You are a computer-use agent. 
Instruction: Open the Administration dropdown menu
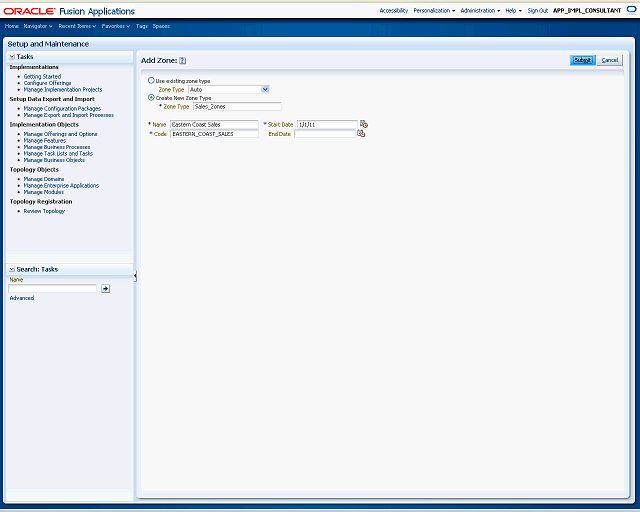[480, 11]
